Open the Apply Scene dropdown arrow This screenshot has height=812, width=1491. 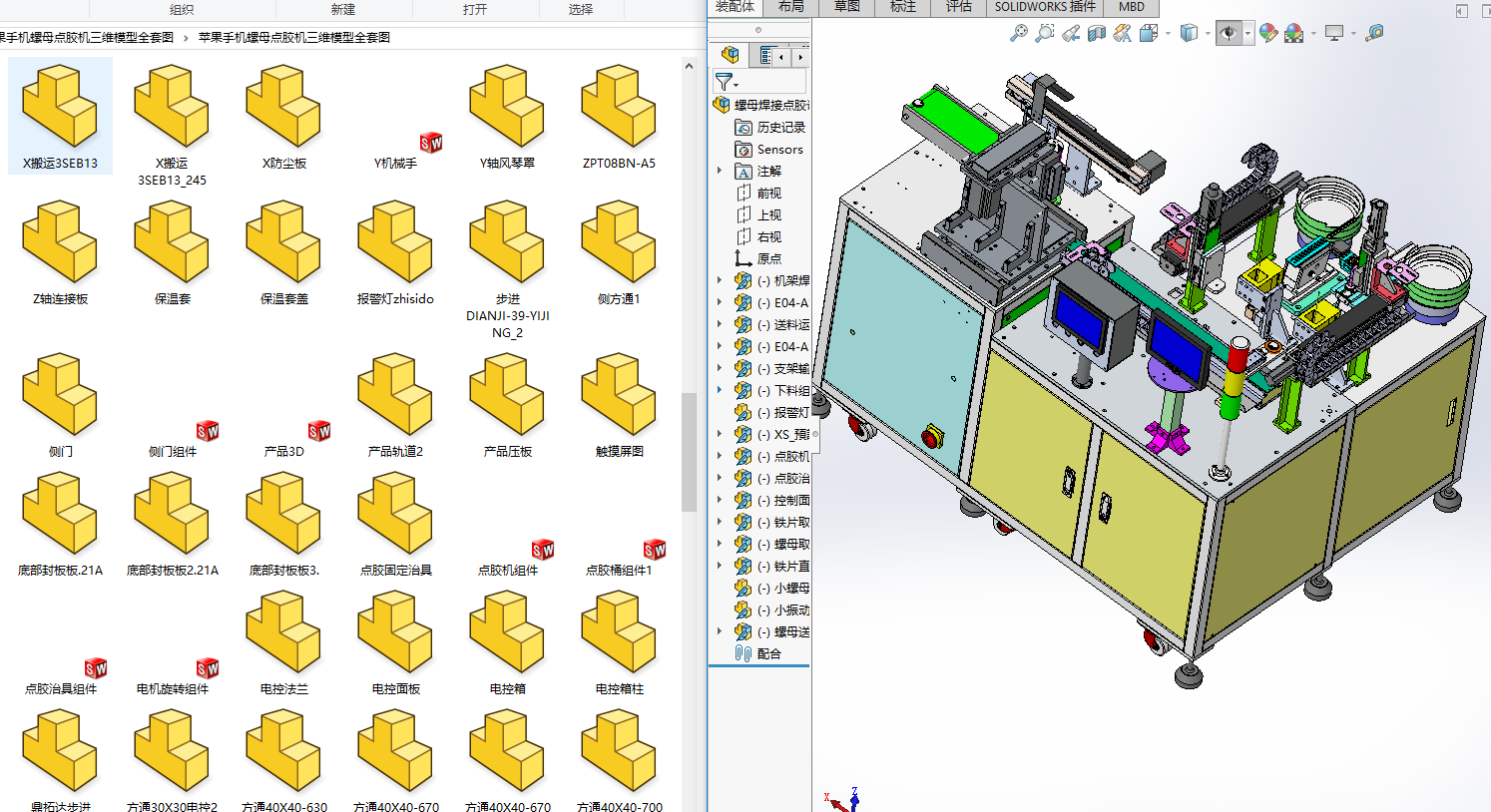(1313, 34)
